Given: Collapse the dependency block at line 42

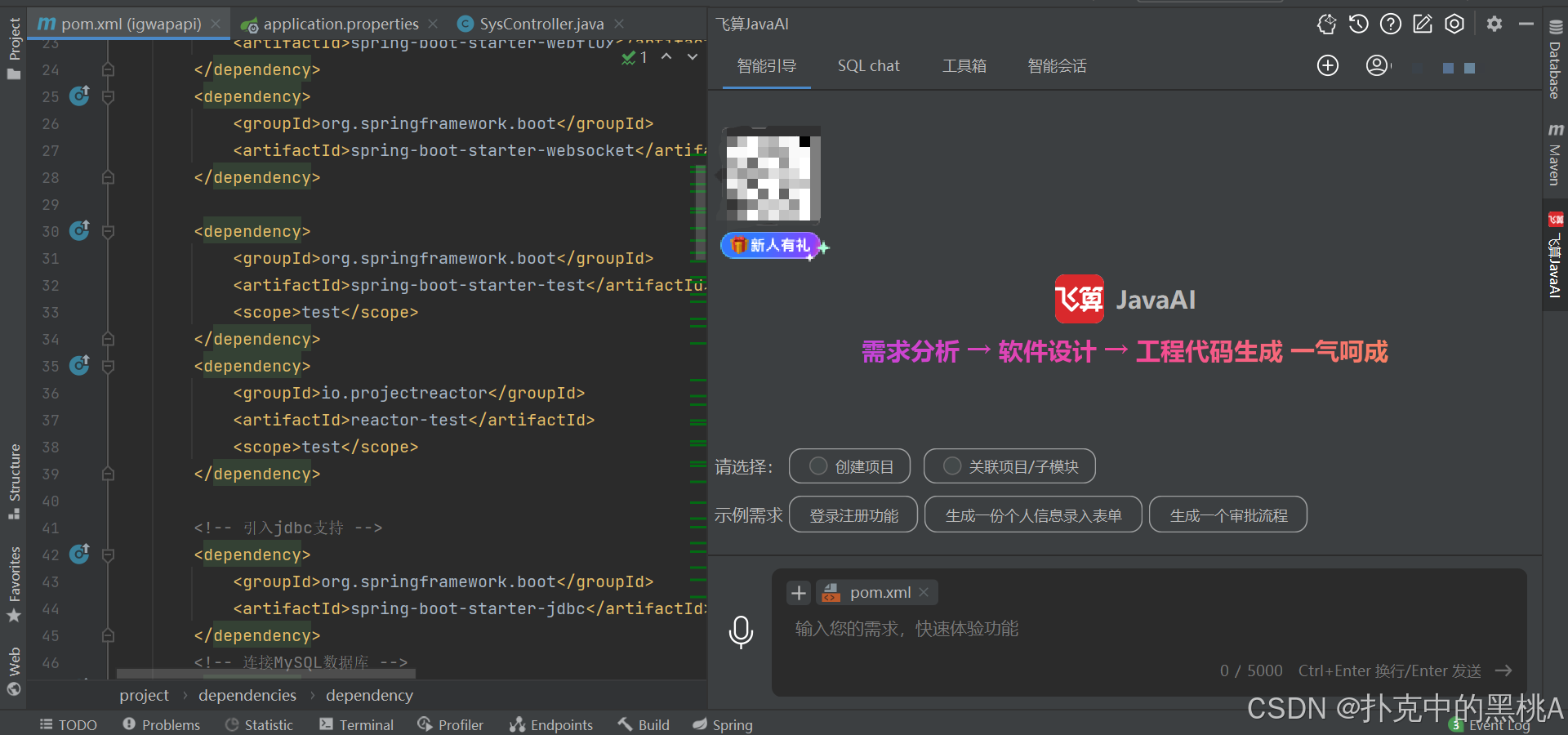Looking at the screenshot, I should [108, 555].
